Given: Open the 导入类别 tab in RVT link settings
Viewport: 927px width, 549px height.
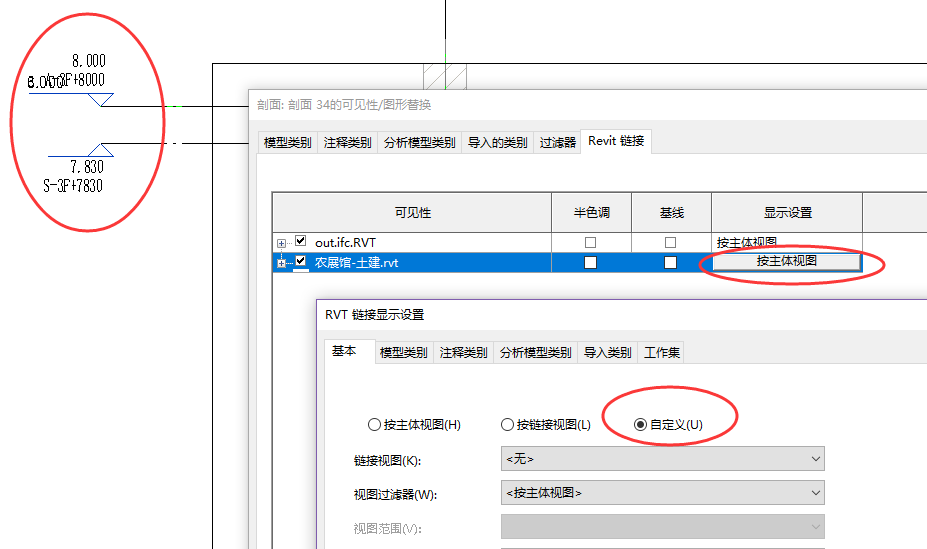Looking at the screenshot, I should click(x=607, y=353).
